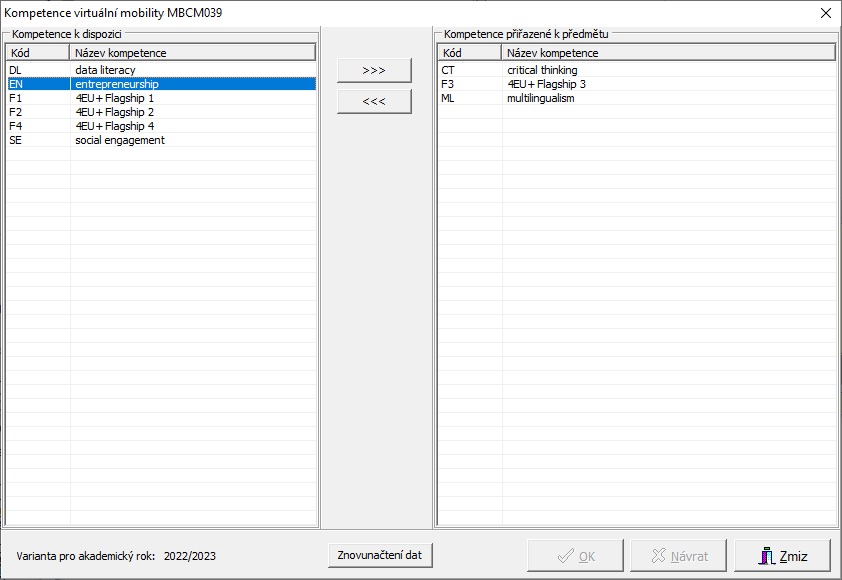Click the greyed-out Návrat X button

(x=679, y=556)
